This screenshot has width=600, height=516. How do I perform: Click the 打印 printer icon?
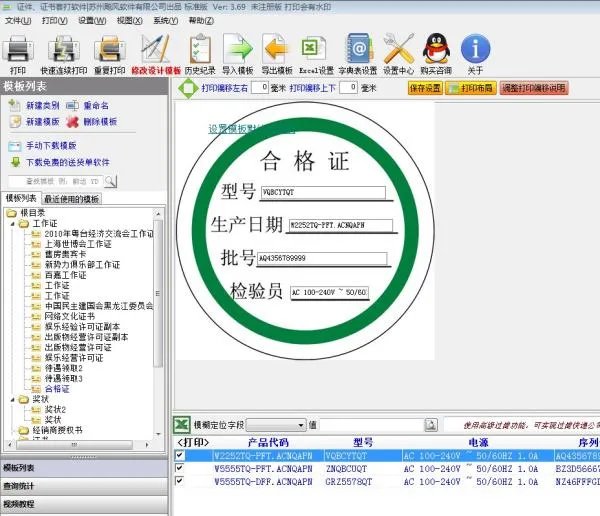(x=18, y=48)
